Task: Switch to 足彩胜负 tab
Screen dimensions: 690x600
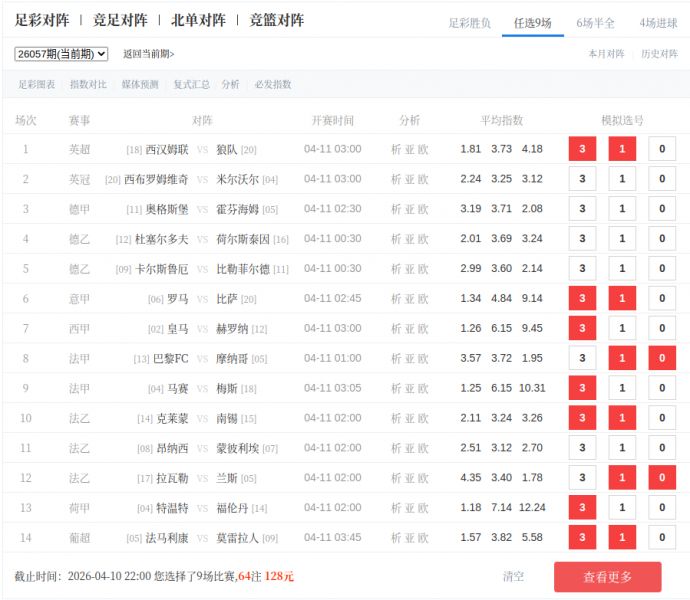Action: tap(469, 22)
